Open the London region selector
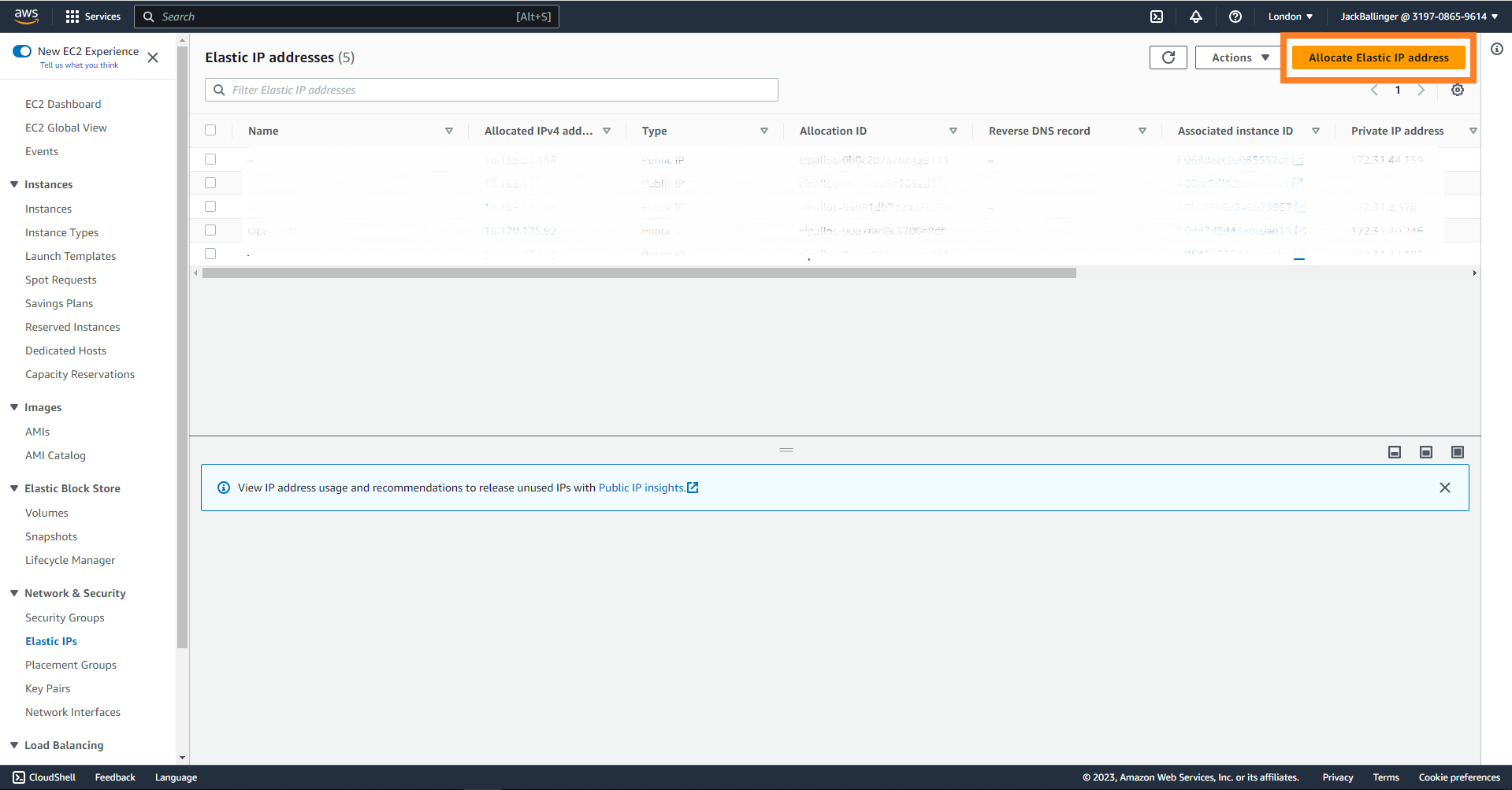1512x790 pixels. coord(1290,17)
